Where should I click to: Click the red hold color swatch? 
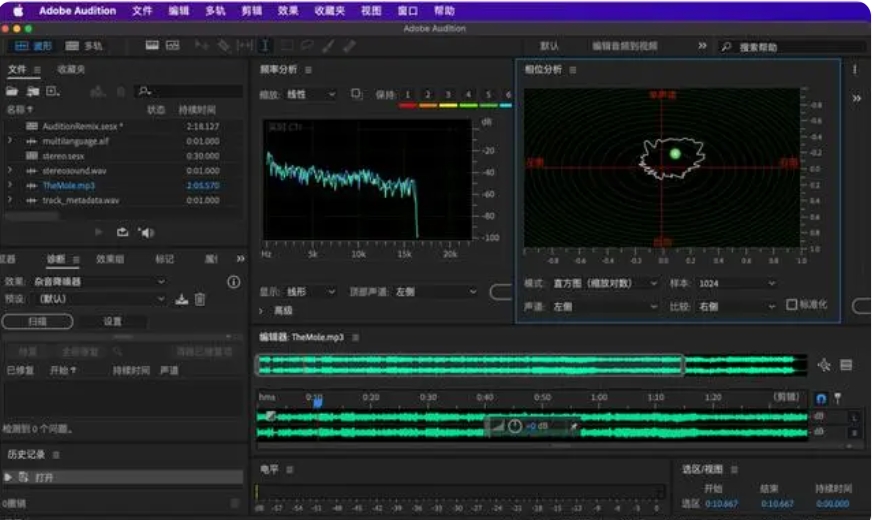click(408, 105)
